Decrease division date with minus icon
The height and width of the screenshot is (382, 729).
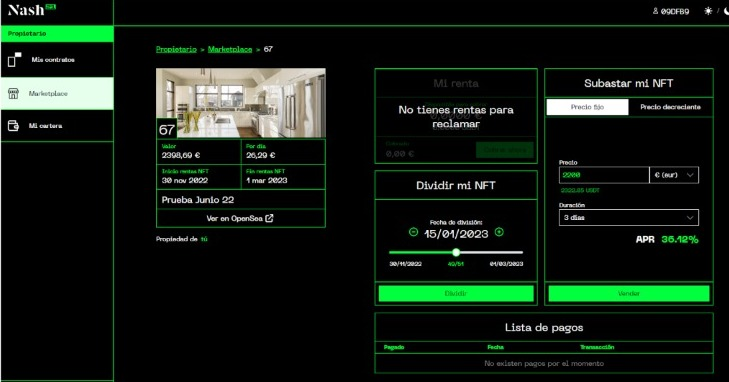(x=413, y=232)
